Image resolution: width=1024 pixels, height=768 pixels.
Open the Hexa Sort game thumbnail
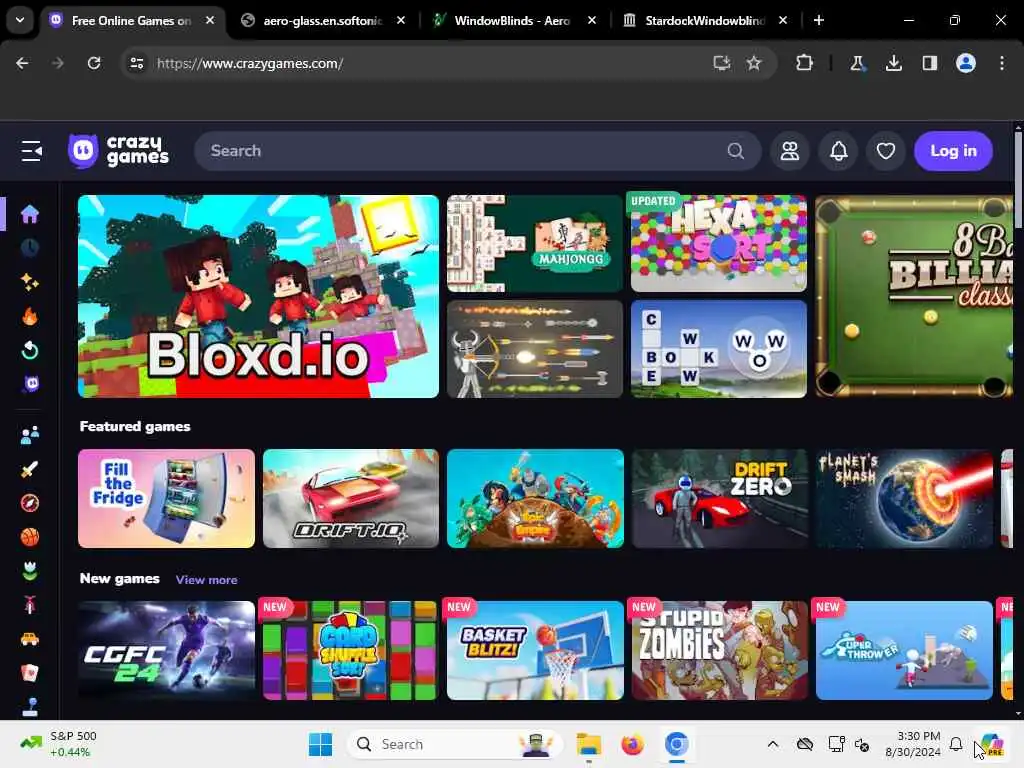[x=718, y=243]
